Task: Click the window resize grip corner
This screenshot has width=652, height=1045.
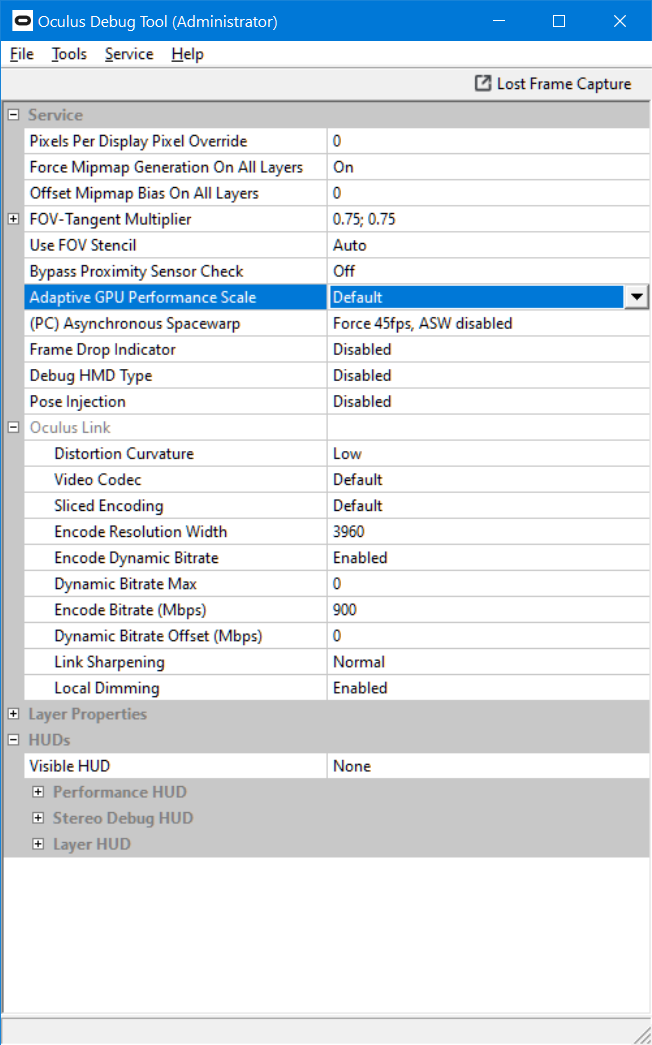Action: 641,1034
